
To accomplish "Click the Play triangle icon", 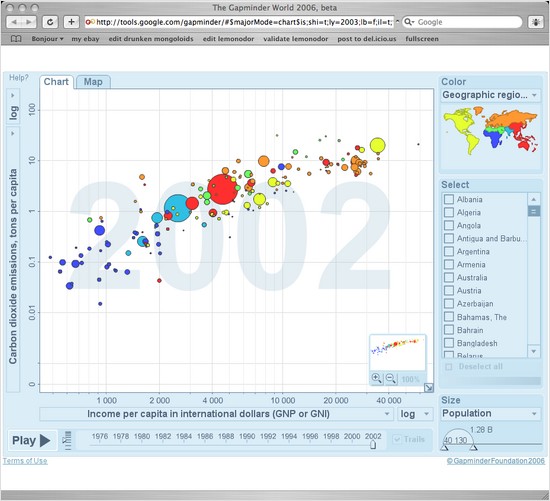I will 45,440.
